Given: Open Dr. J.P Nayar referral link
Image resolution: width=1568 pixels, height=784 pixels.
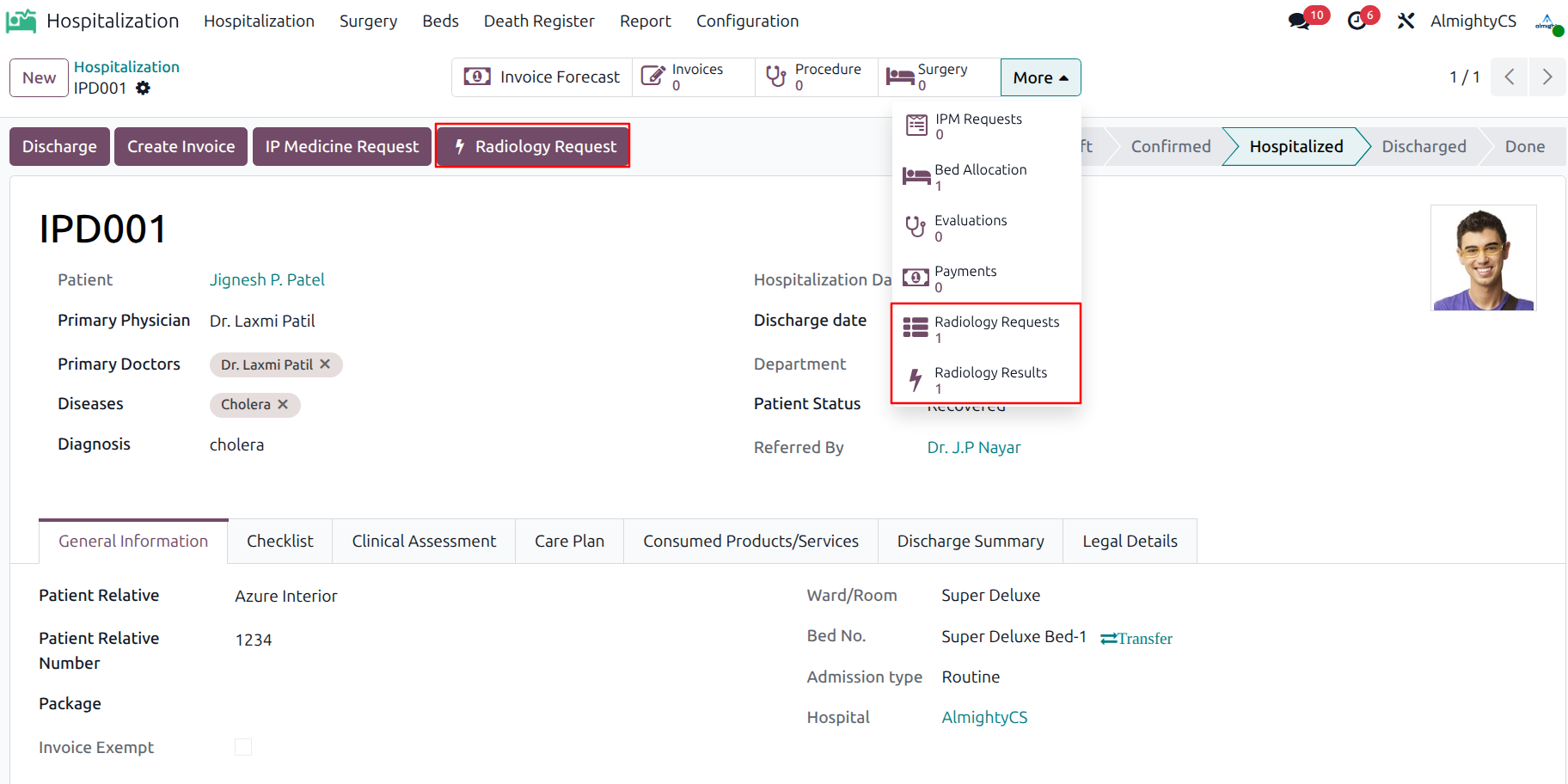Looking at the screenshot, I should tap(974, 447).
